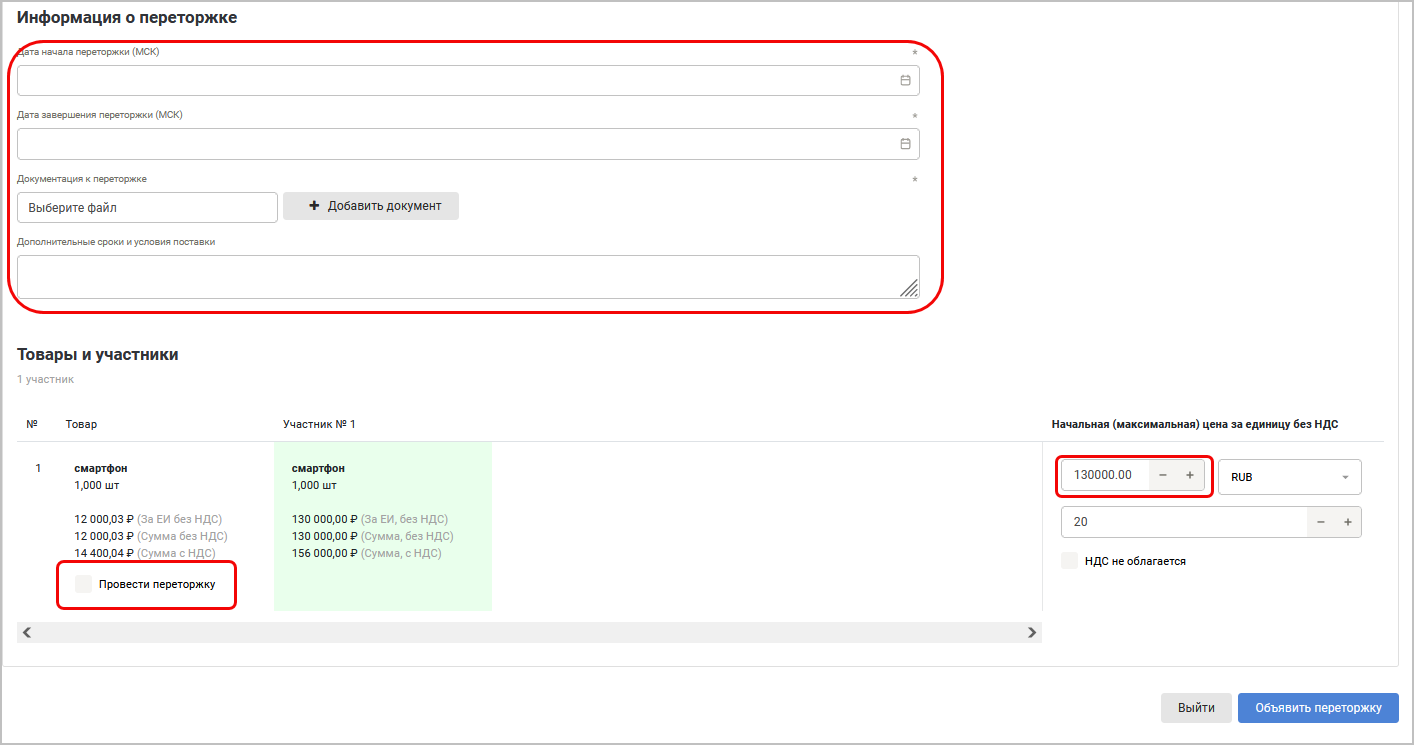Open calendar icon for rebidding start date
Screen dimensions: 1414x745
[x=905, y=81]
